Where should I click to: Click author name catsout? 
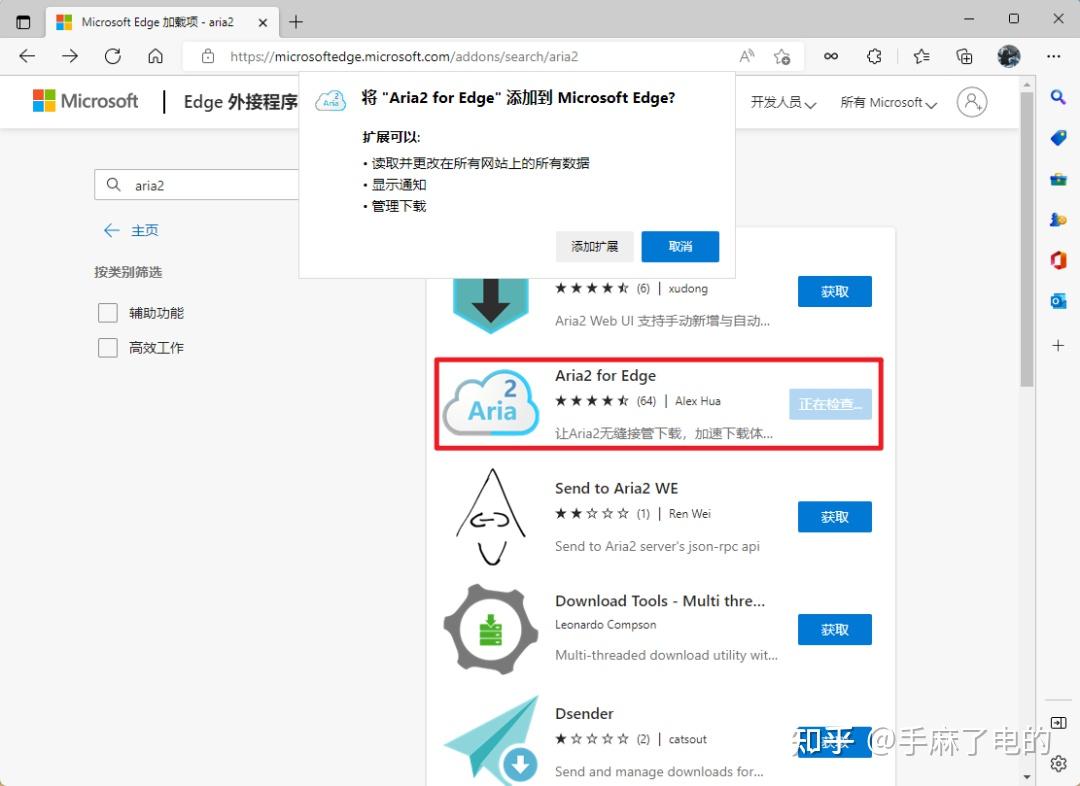click(687, 739)
